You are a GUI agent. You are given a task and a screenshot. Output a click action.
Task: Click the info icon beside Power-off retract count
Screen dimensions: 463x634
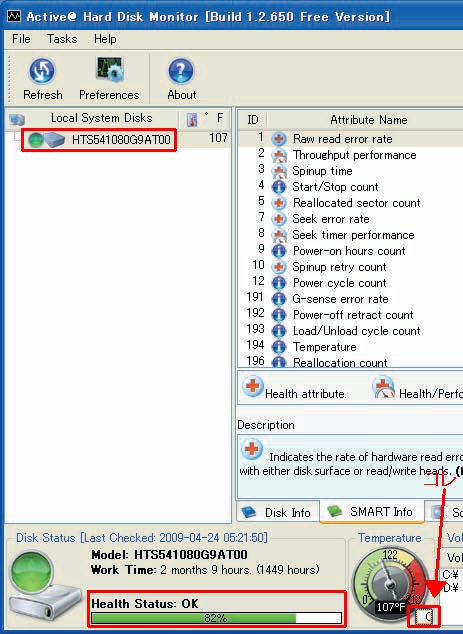tap(279, 315)
